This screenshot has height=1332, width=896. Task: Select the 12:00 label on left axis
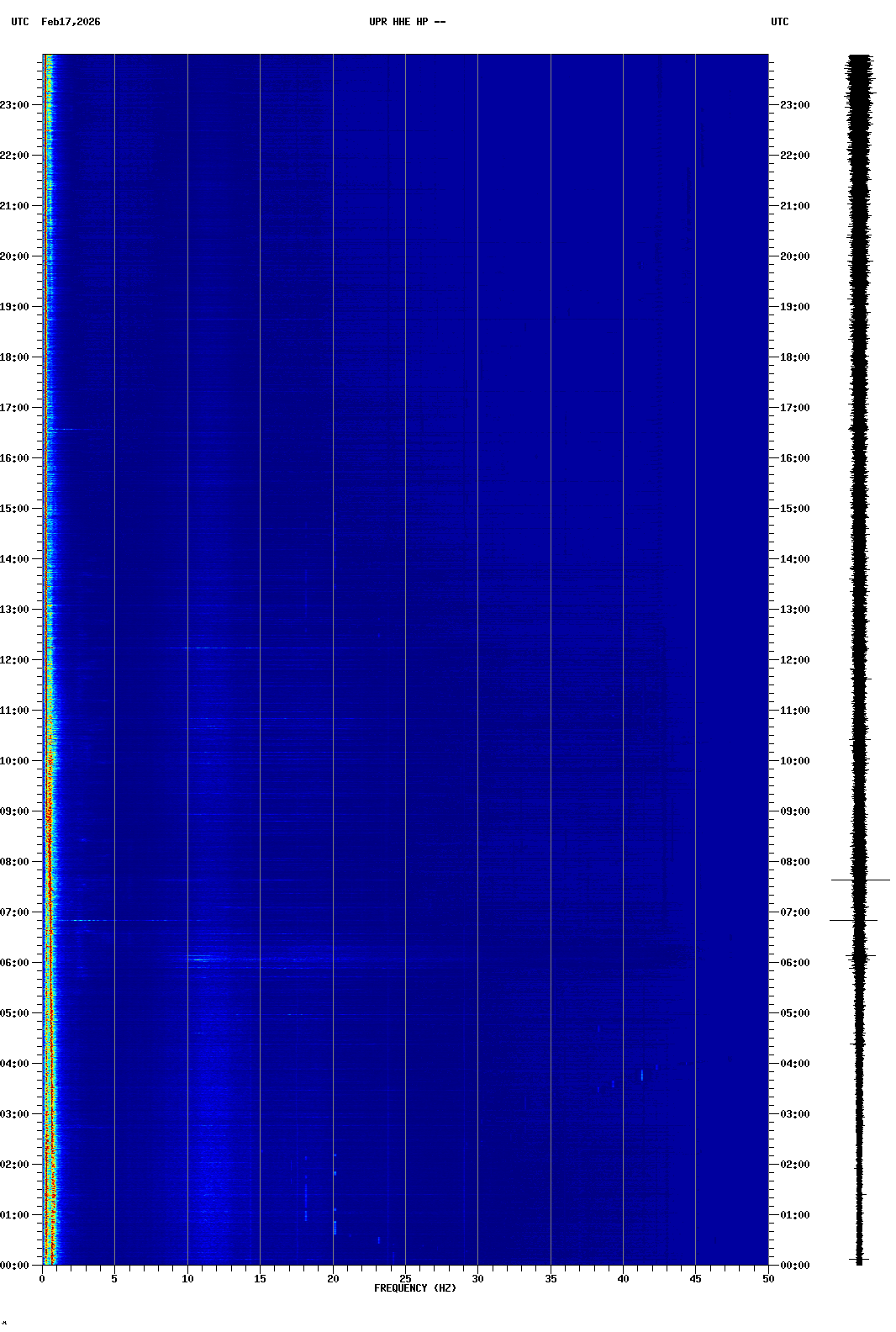pyautogui.click(x=15, y=660)
